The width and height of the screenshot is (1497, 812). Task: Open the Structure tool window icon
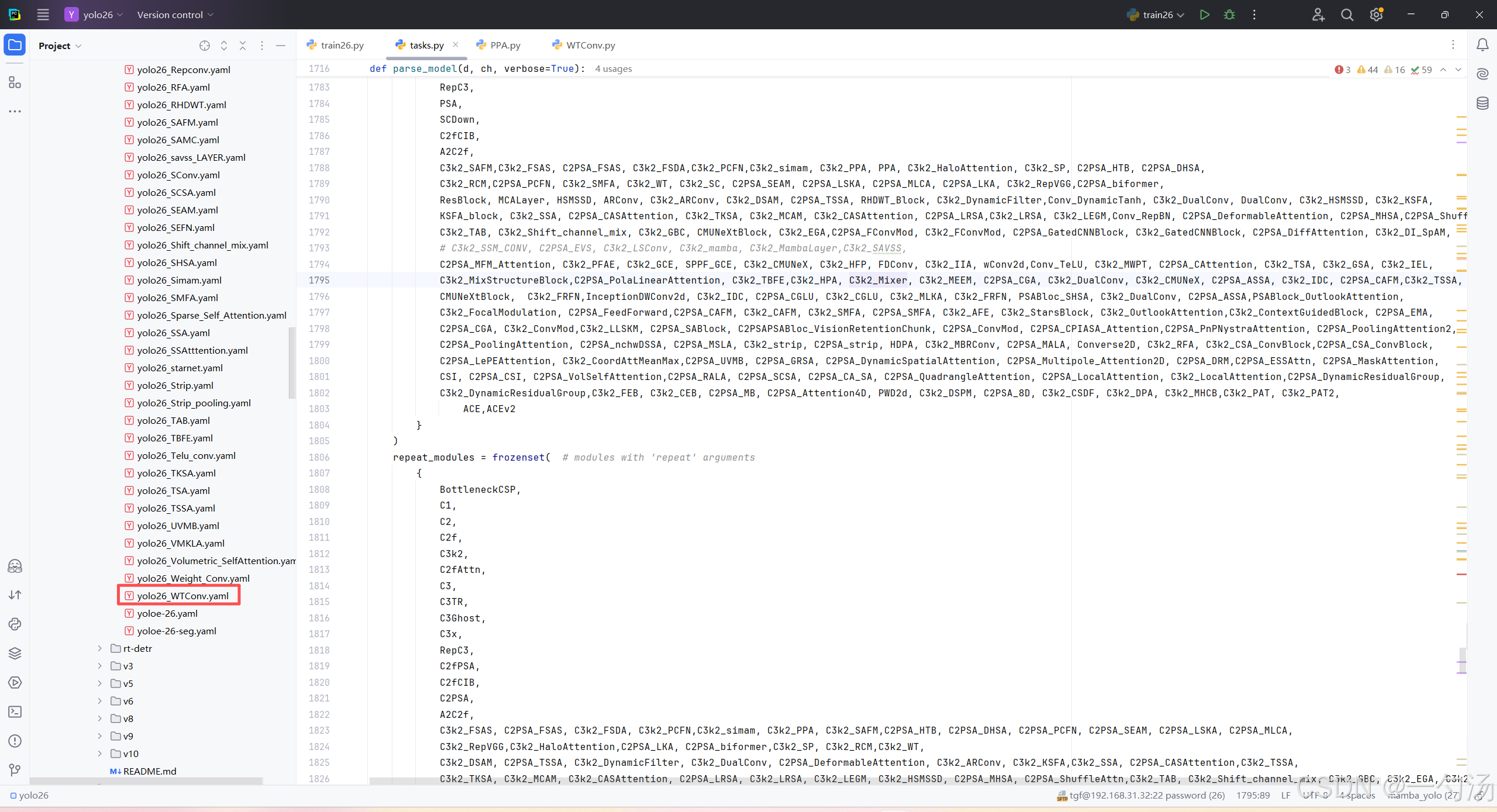[x=15, y=82]
